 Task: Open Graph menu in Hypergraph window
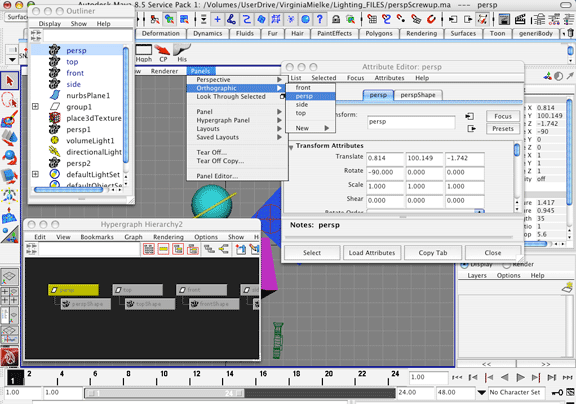pyautogui.click(x=133, y=237)
